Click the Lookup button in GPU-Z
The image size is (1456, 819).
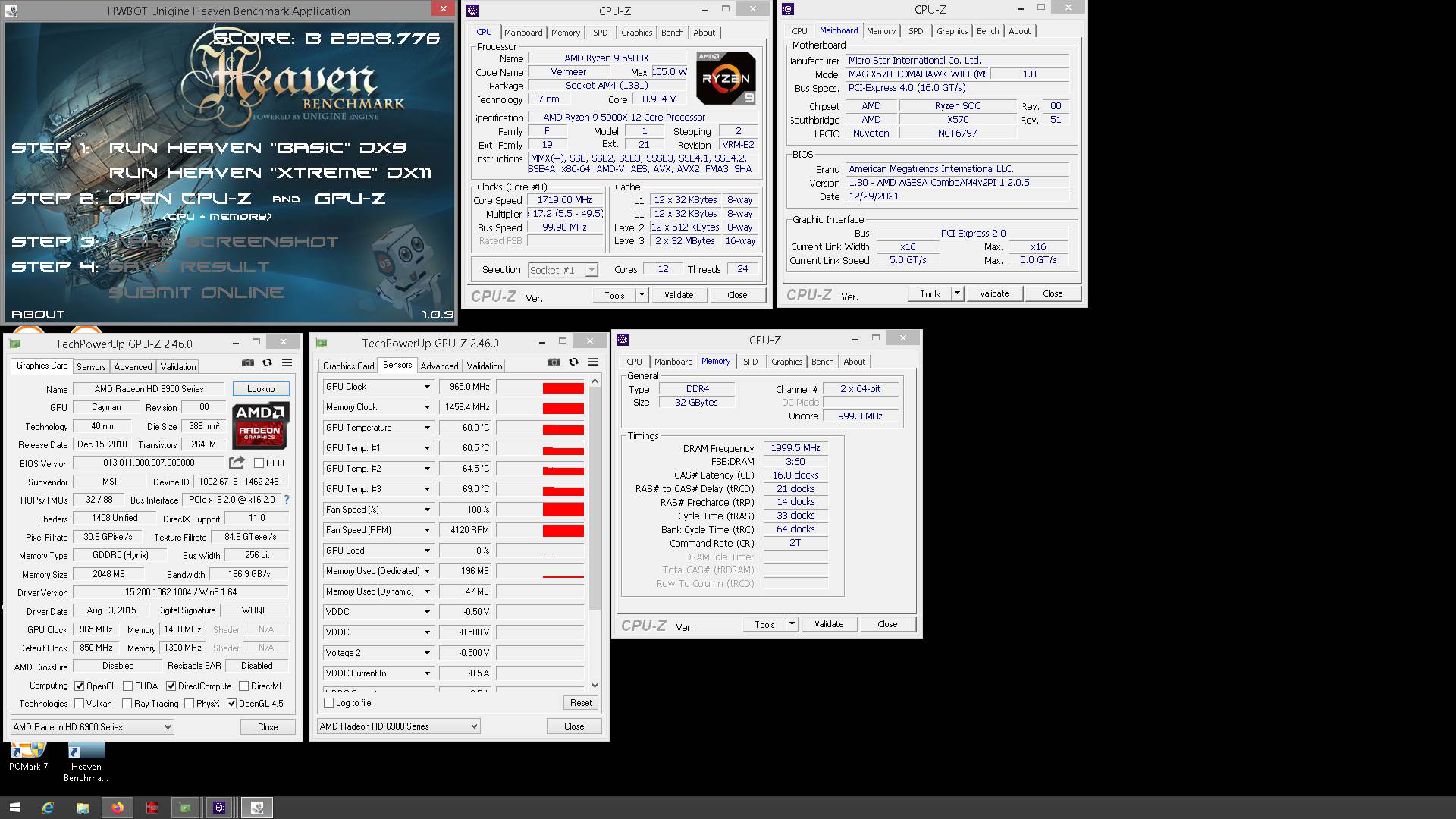click(x=261, y=388)
